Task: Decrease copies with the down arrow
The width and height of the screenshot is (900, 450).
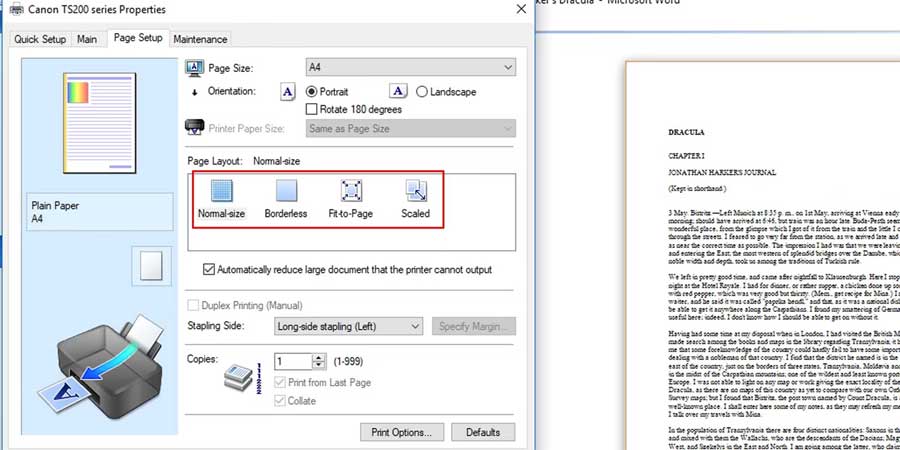Action: coord(319,366)
